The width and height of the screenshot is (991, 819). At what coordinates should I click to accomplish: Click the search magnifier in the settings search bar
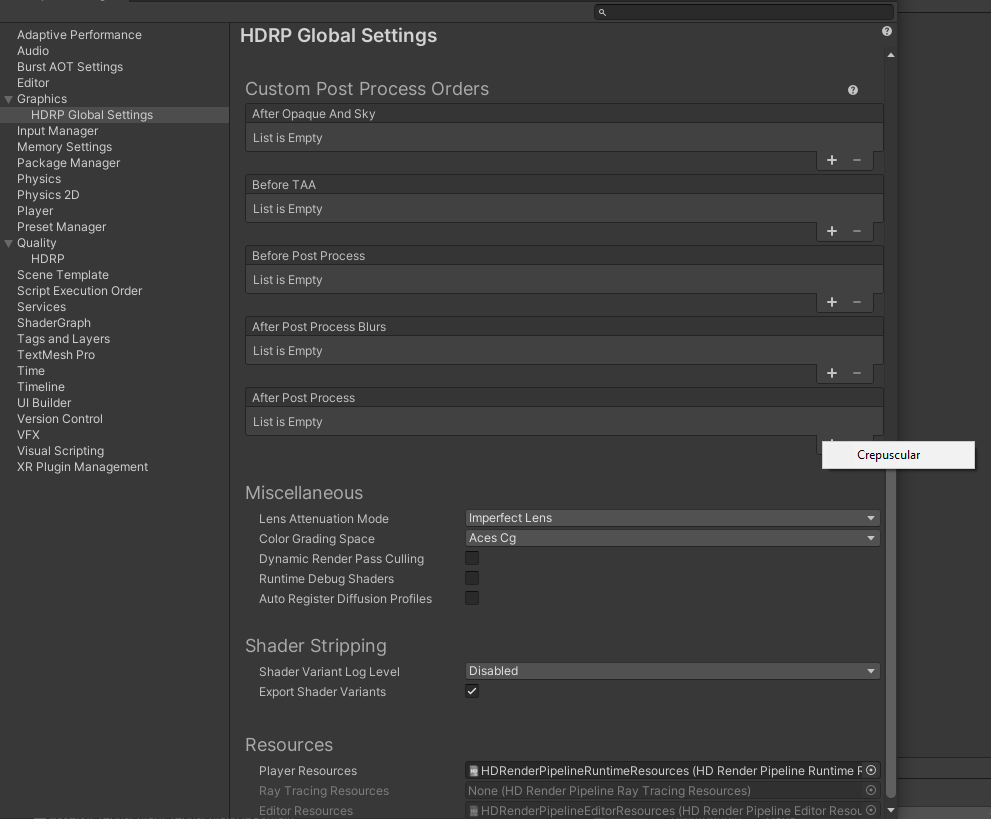(x=601, y=12)
